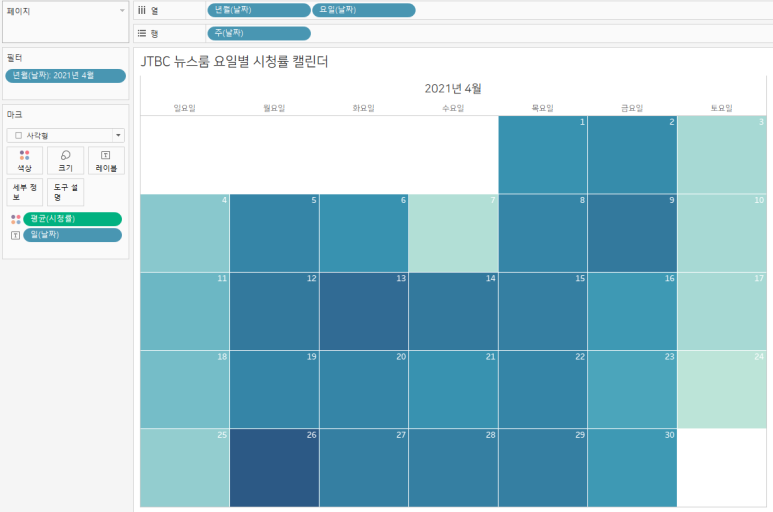773x512 pixels.
Task: Select the 년월(날짜) pill on Columns shelf
Action: [x=259, y=10]
